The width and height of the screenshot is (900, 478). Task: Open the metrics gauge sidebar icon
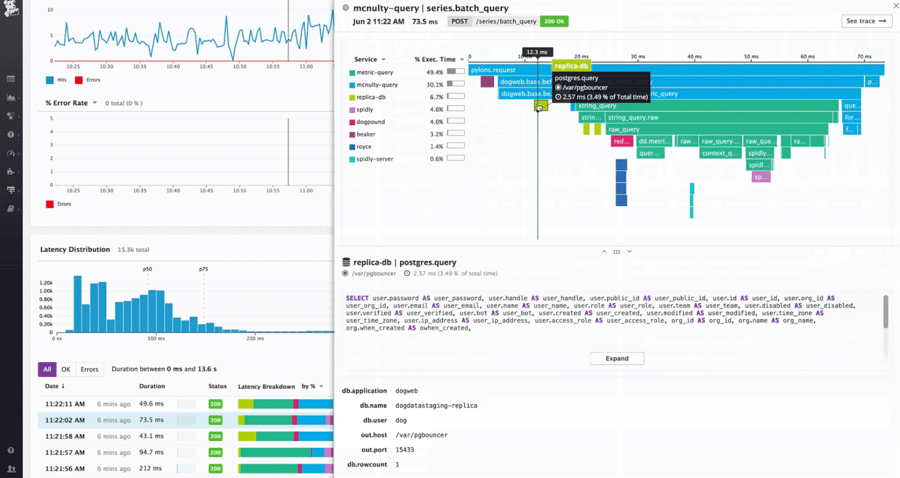(x=11, y=153)
